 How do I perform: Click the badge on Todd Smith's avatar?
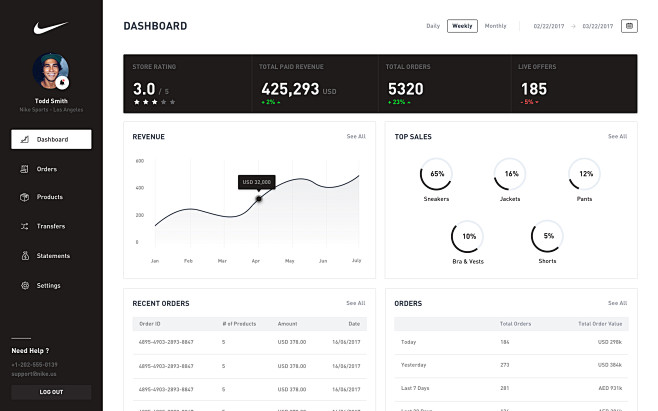coord(63,82)
